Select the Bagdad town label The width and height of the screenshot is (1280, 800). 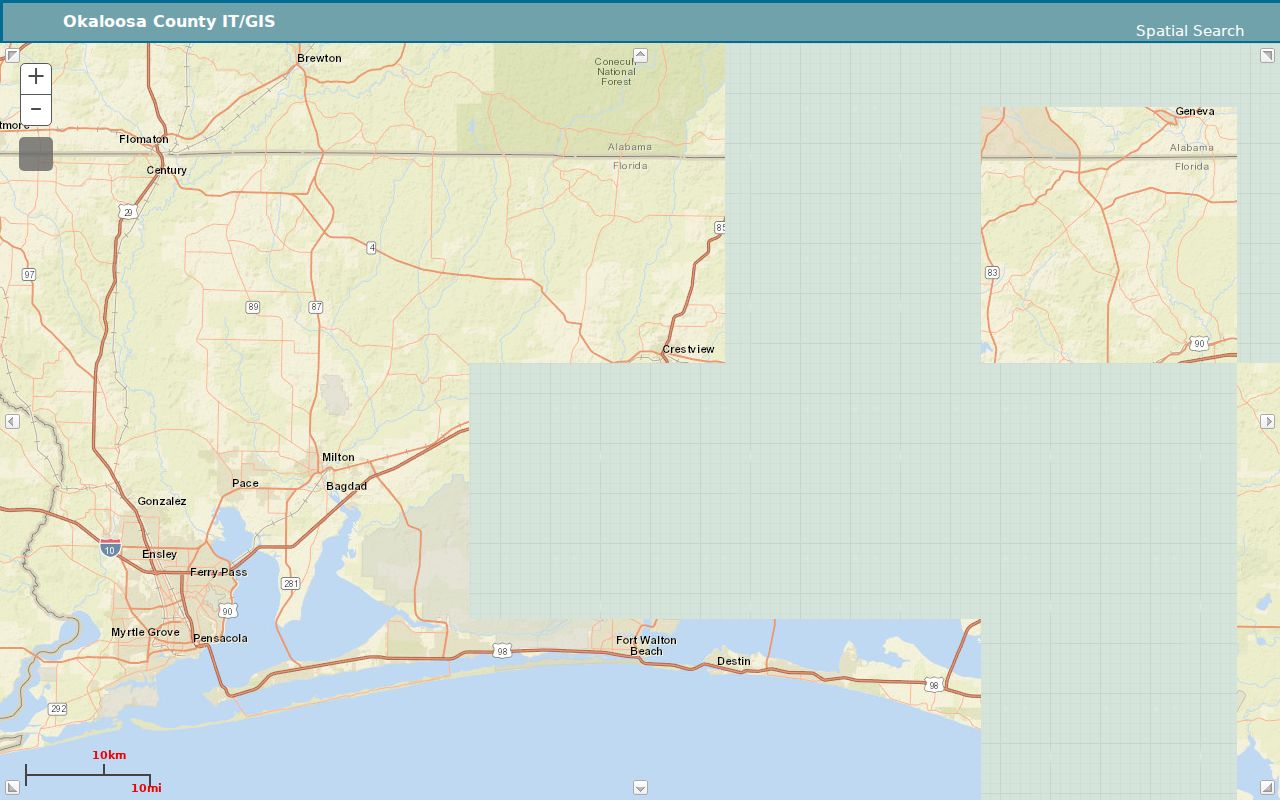click(x=347, y=486)
